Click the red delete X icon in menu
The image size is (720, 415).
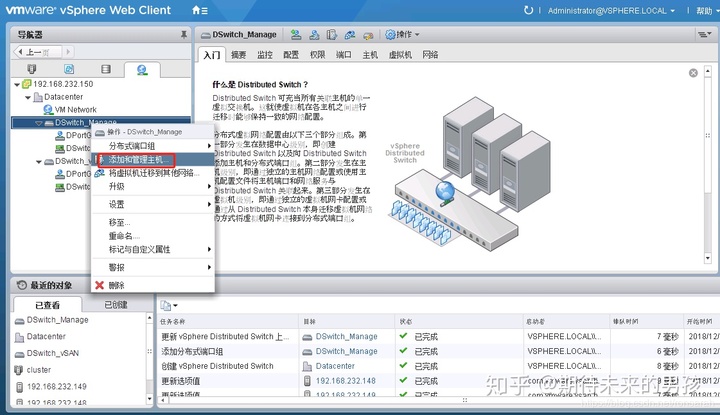pyautogui.click(x=99, y=285)
